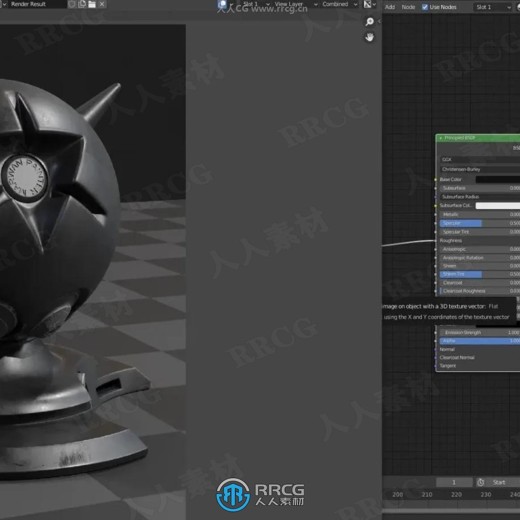Open the Add menu in node editor
The width and height of the screenshot is (520, 520).
pyautogui.click(x=390, y=7)
